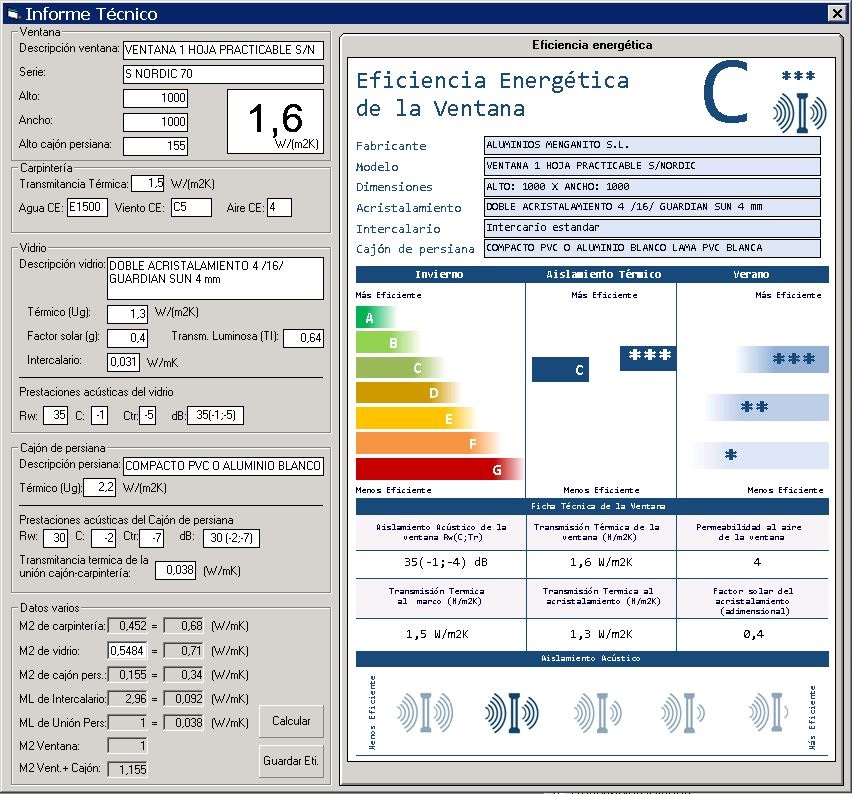Click the Descripción vidrio text area
The image size is (852, 794).
tap(215, 278)
